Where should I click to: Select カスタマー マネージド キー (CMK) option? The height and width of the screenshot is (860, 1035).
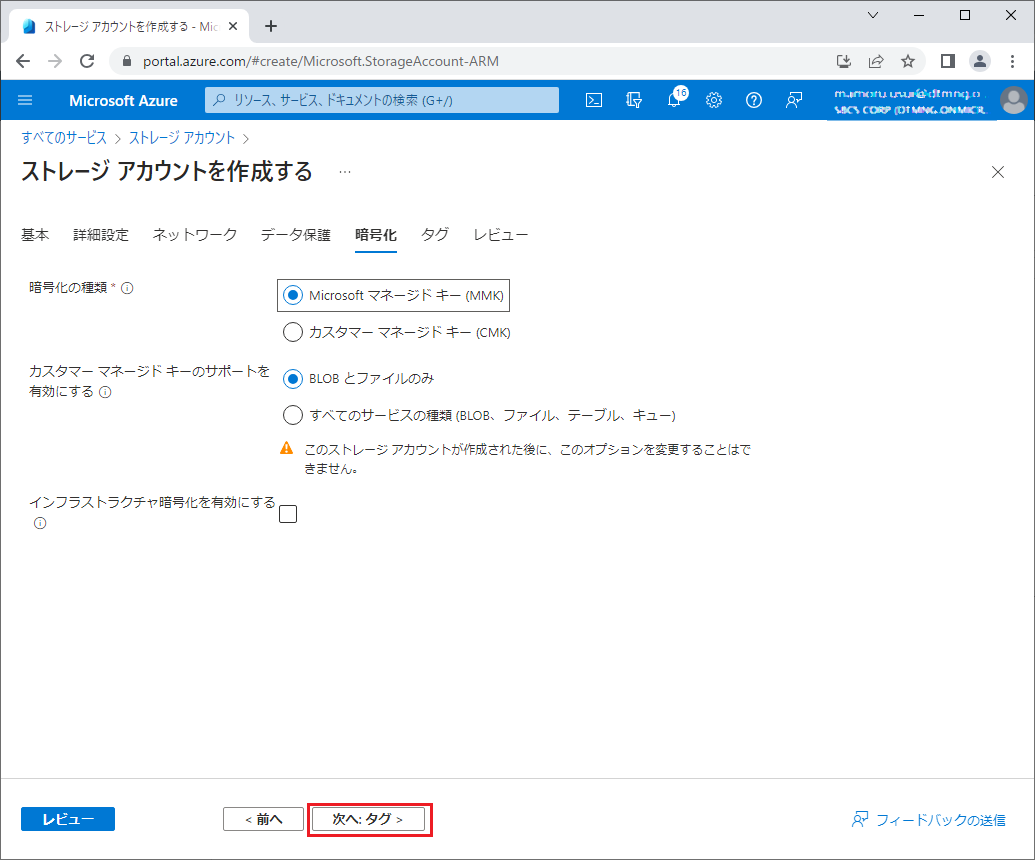pyautogui.click(x=293, y=332)
